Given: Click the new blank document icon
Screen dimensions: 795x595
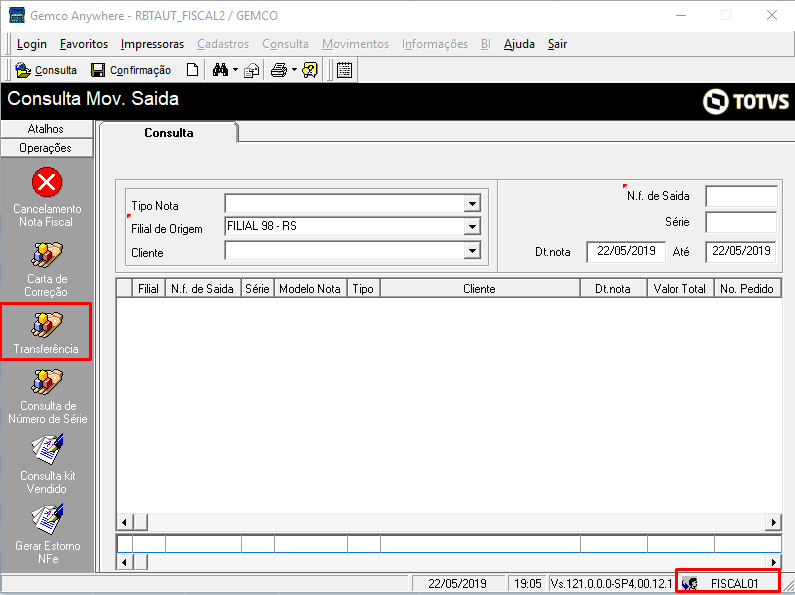Looking at the screenshot, I should pyautogui.click(x=192, y=70).
